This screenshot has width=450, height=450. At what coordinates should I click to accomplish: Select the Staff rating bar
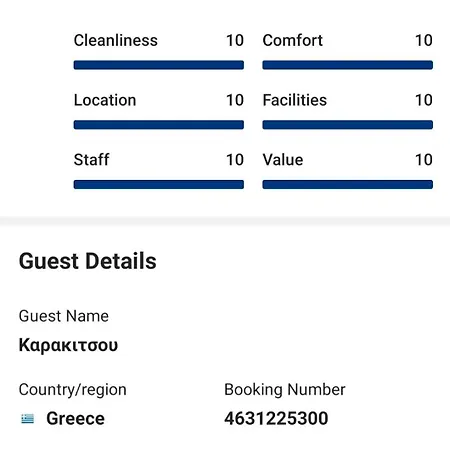(159, 184)
